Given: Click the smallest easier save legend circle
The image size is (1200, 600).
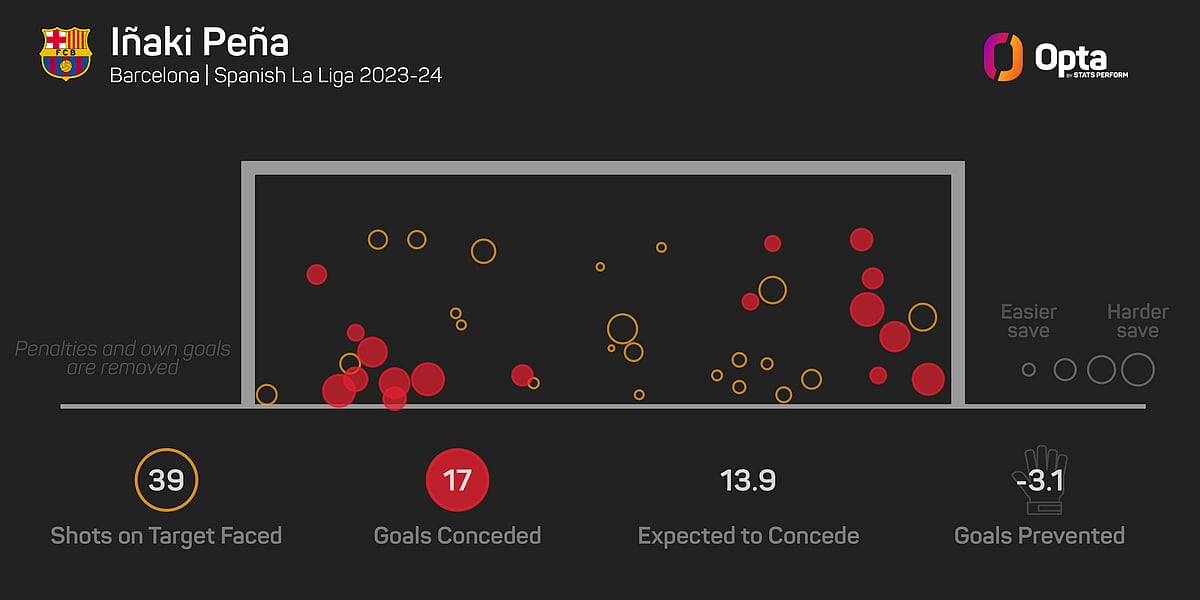Looking at the screenshot, I should [1029, 370].
